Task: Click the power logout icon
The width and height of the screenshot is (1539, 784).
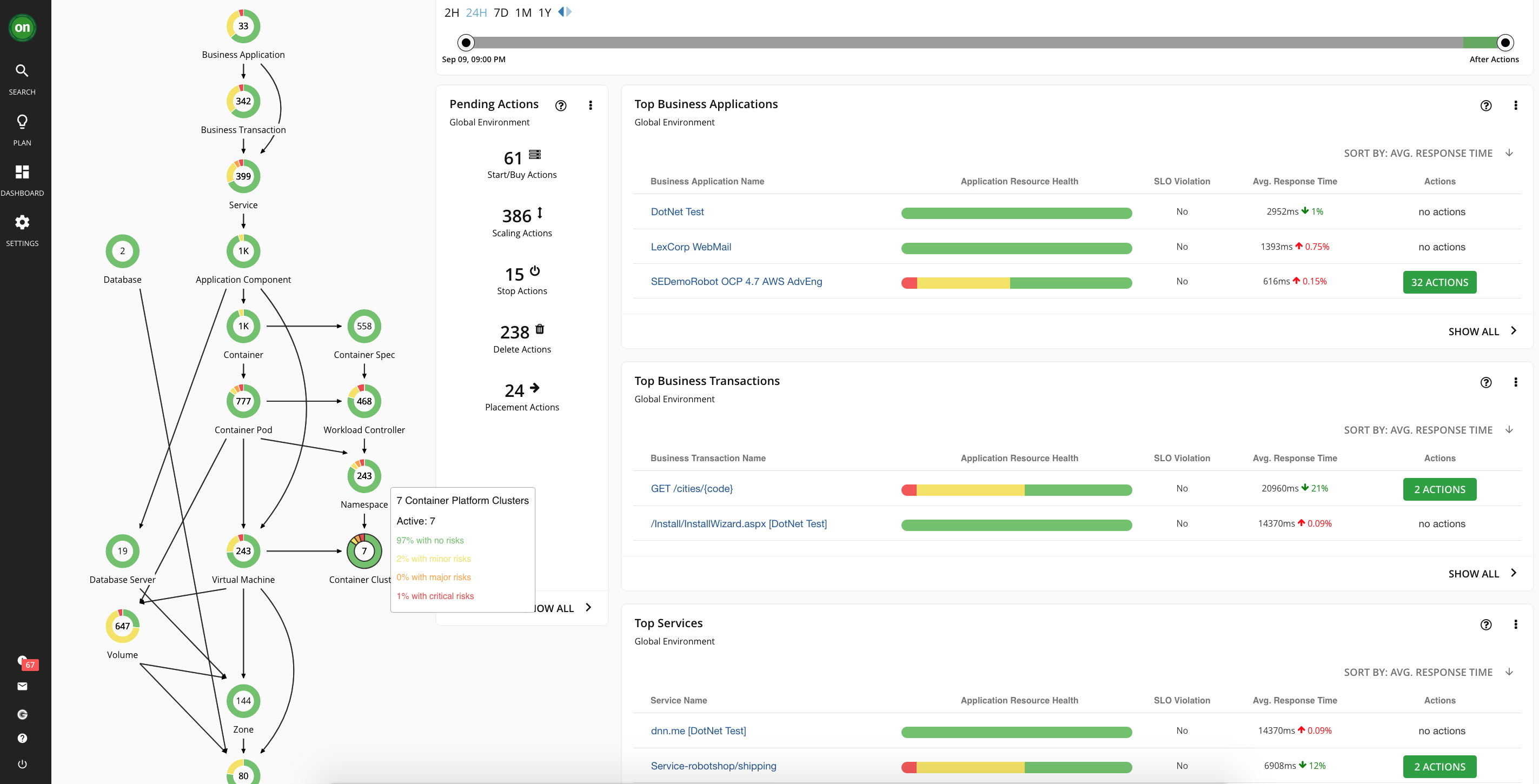Action: coord(22,763)
